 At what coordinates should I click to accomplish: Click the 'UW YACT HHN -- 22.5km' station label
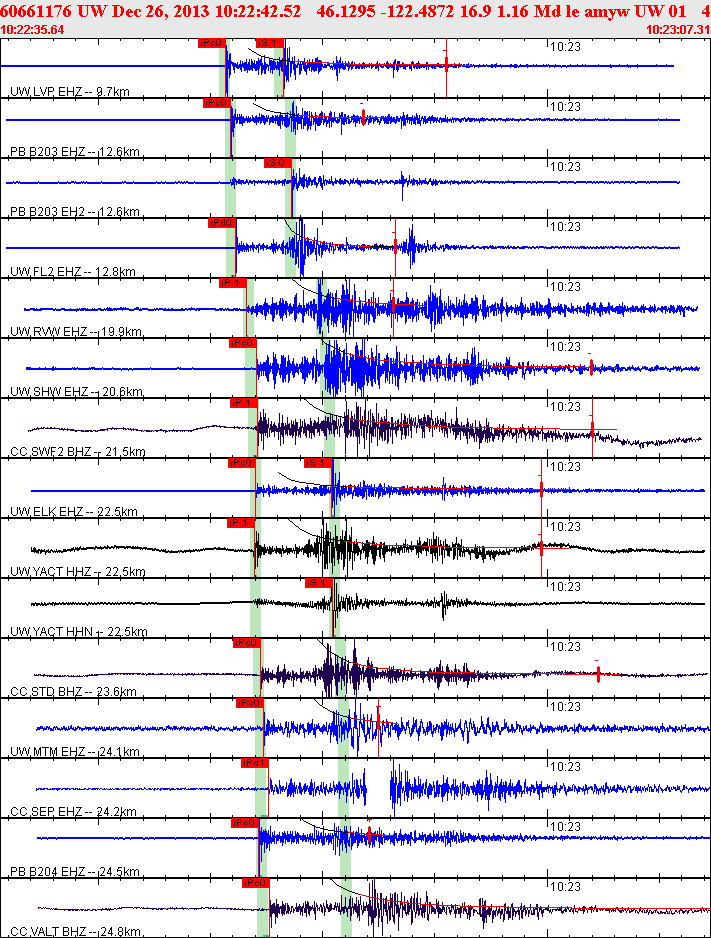[79, 631]
